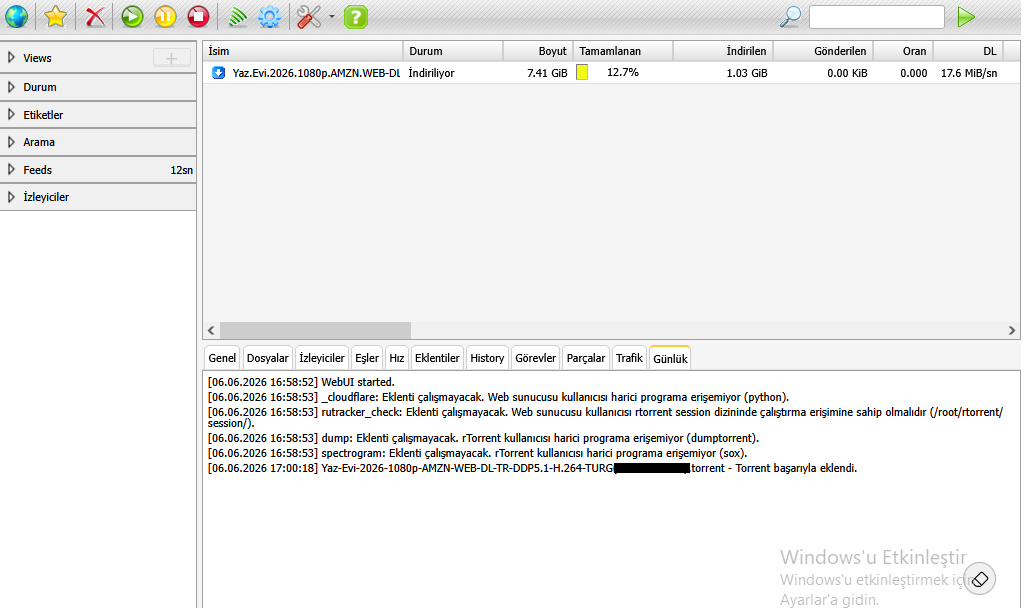Click the star create torrent icon
The width and height of the screenshot is (1024, 608).
(x=56, y=16)
